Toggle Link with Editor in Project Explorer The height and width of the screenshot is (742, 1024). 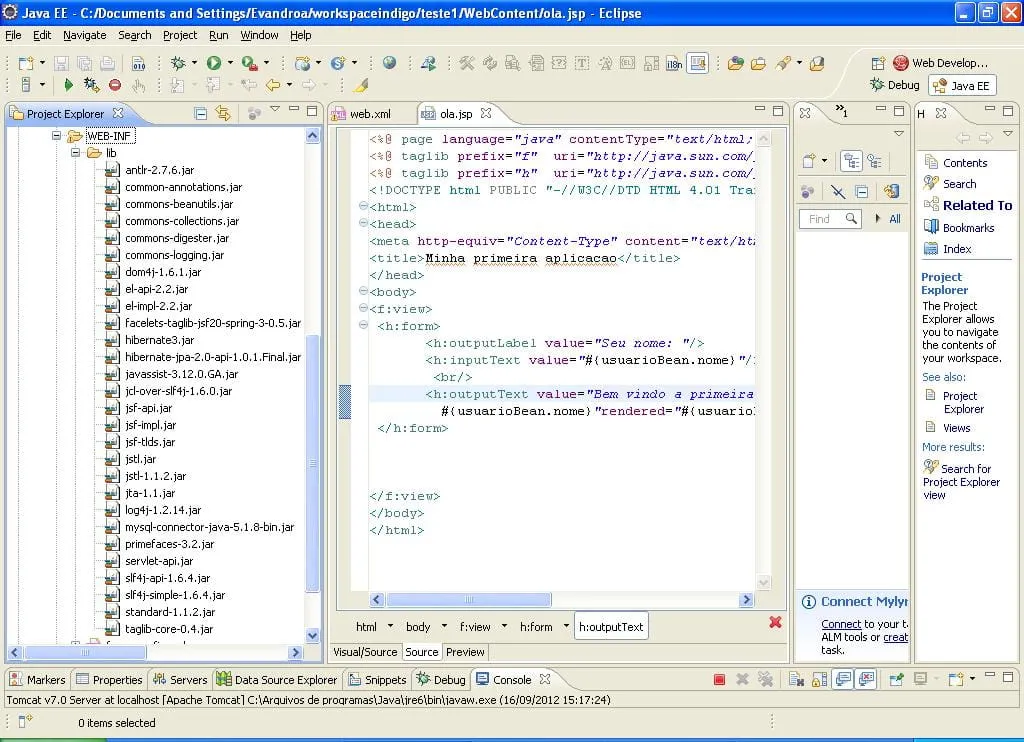(223, 113)
